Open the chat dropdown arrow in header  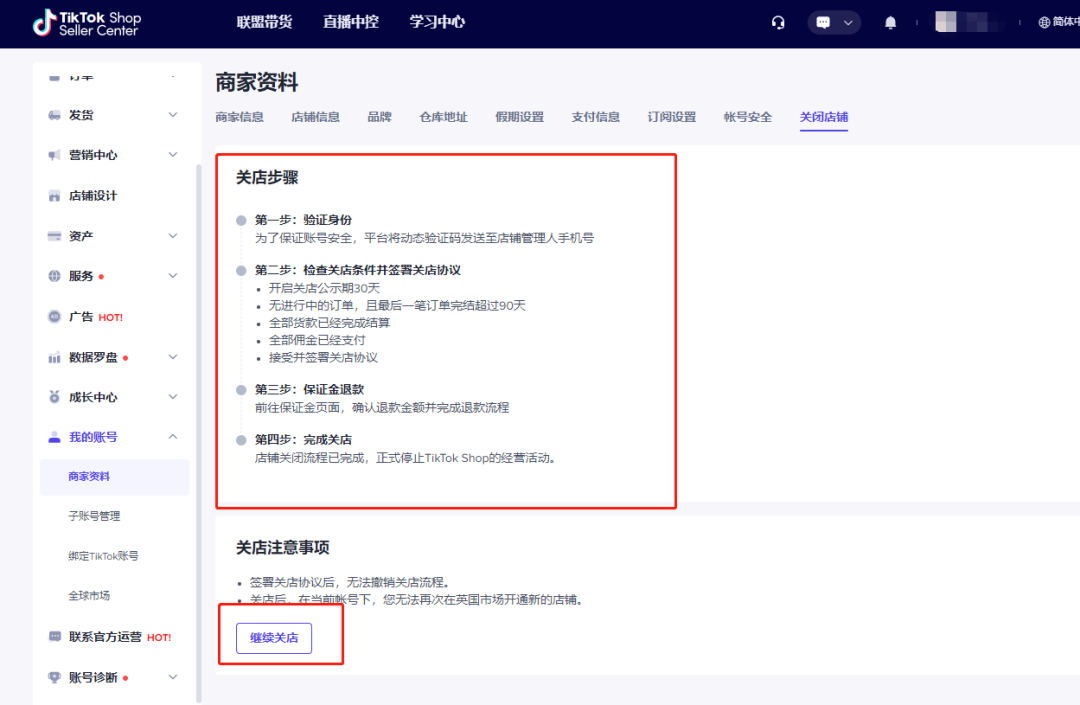[x=849, y=23]
